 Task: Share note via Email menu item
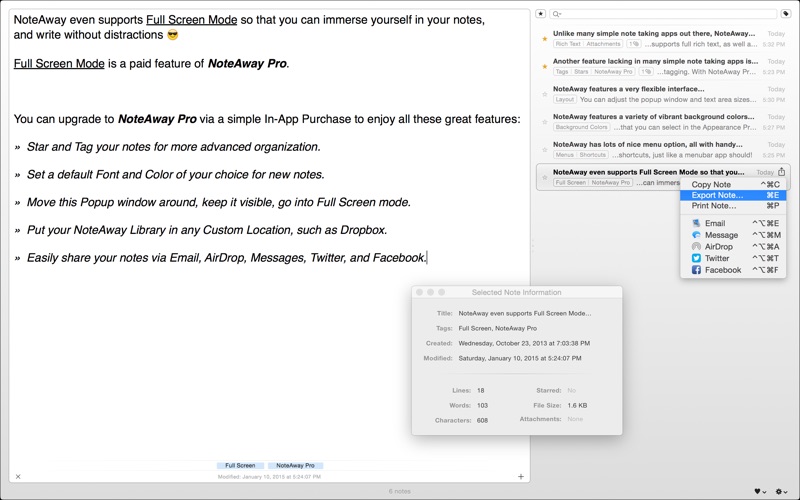click(733, 223)
